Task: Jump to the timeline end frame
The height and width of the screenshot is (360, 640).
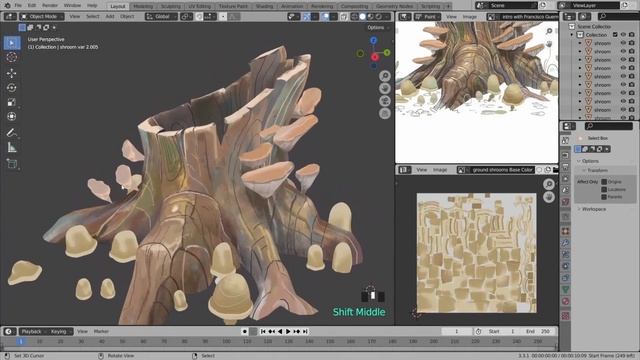Action: (x=305, y=331)
